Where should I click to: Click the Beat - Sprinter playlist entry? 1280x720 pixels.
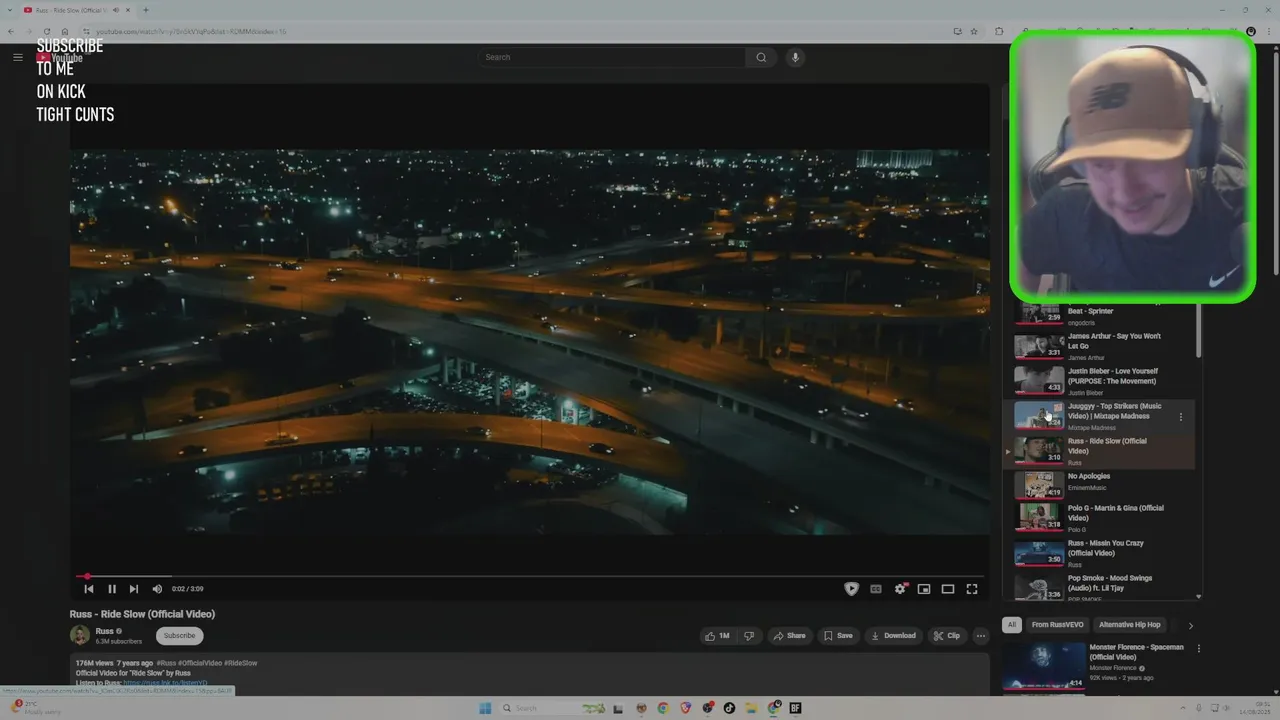tap(1101, 313)
